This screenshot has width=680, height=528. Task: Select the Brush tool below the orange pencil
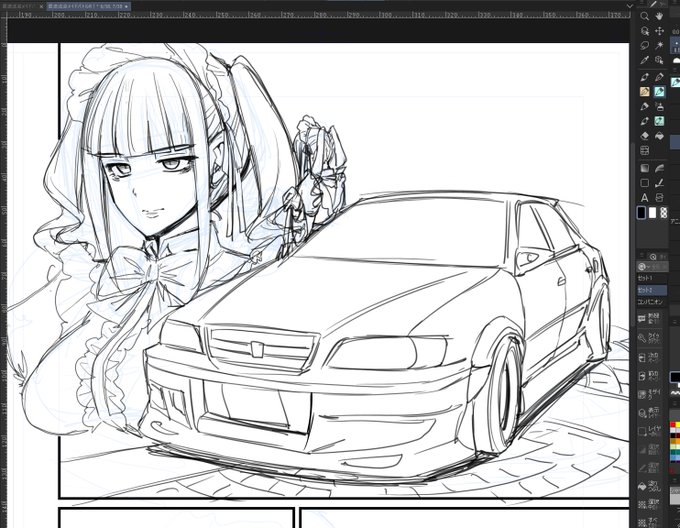tap(644, 106)
